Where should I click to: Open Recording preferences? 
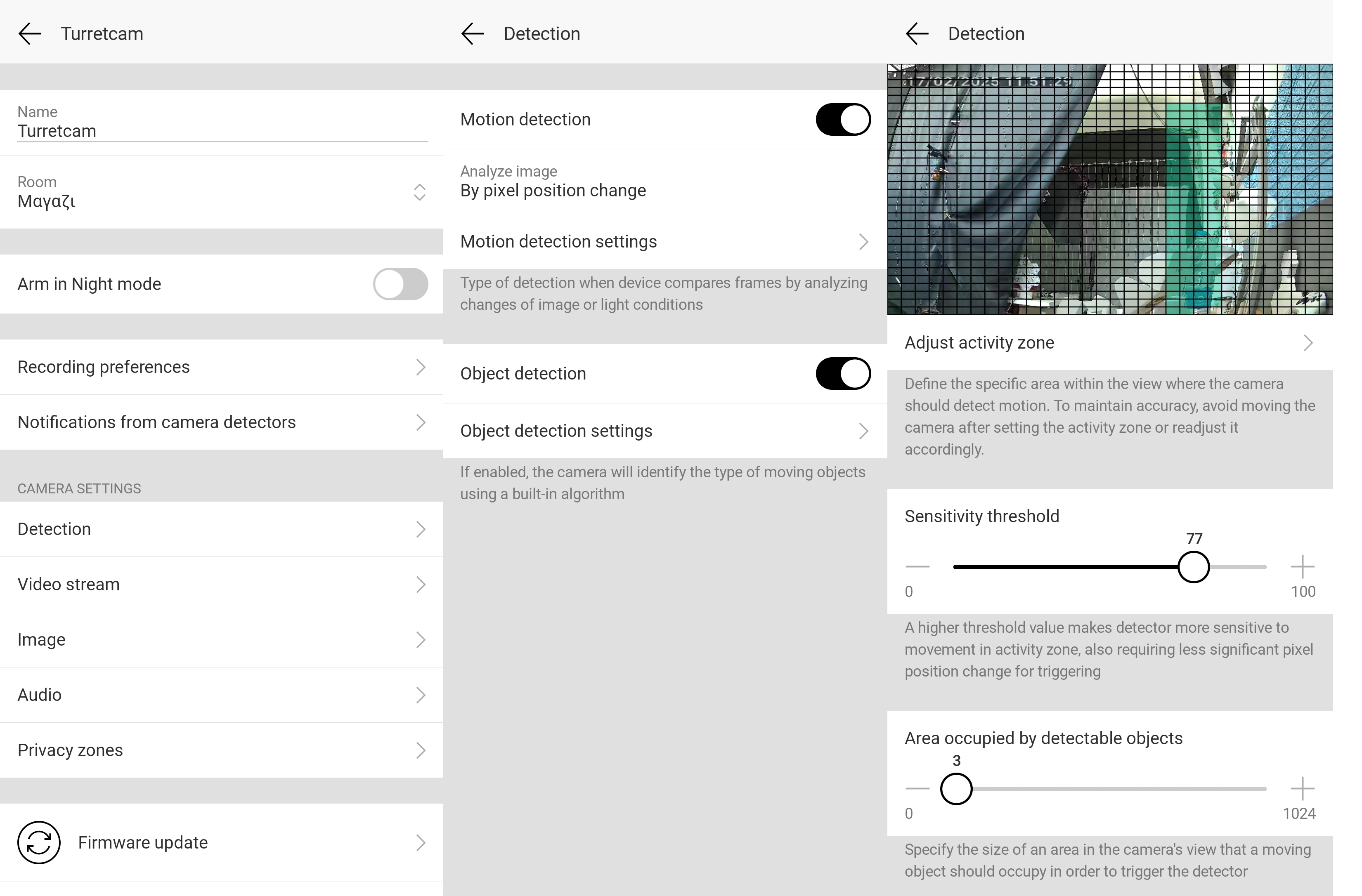click(221, 367)
